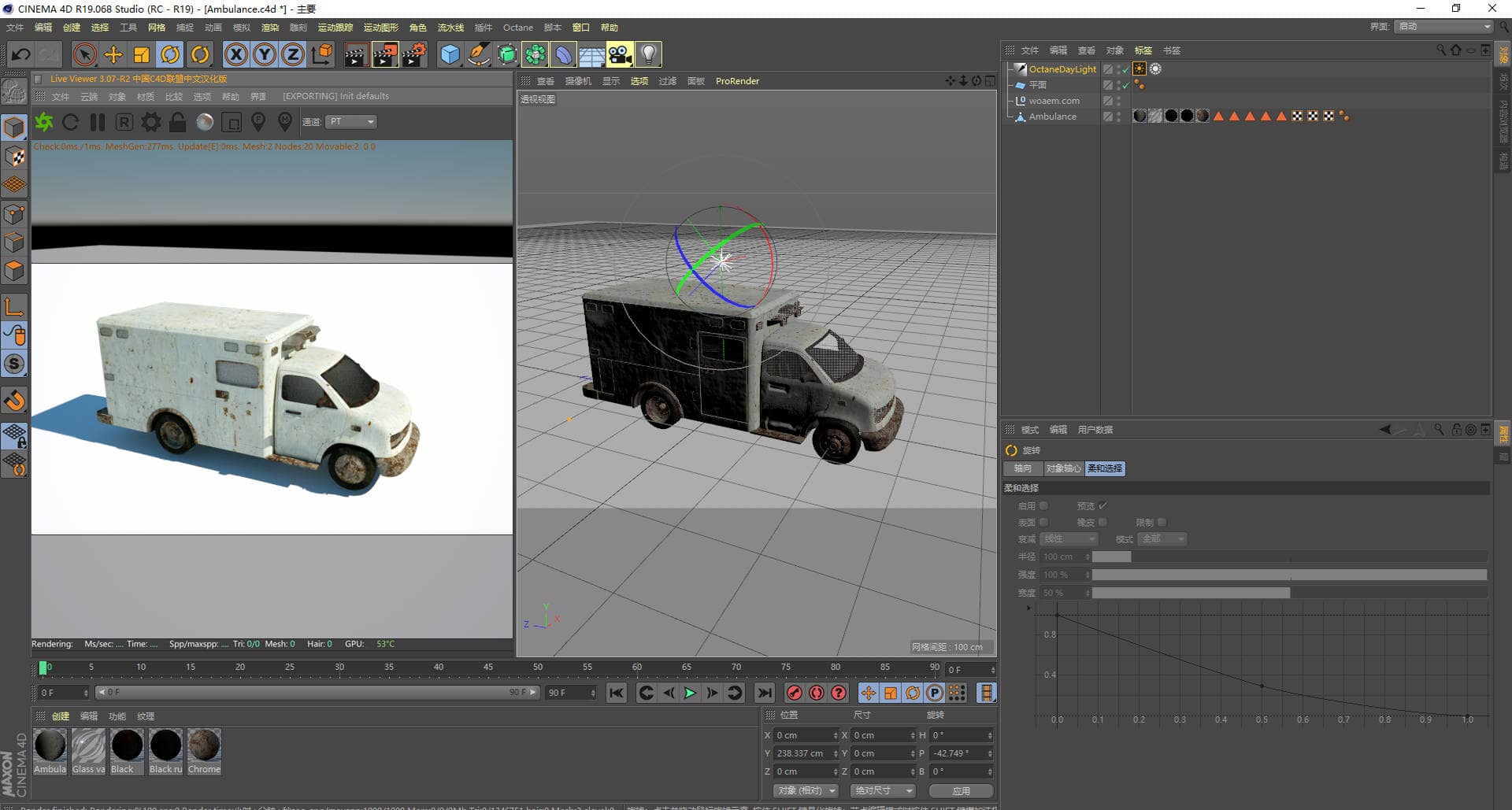Jump to timeline end
Screen dimensions: 1512x810
pyautogui.click(x=764, y=693)
